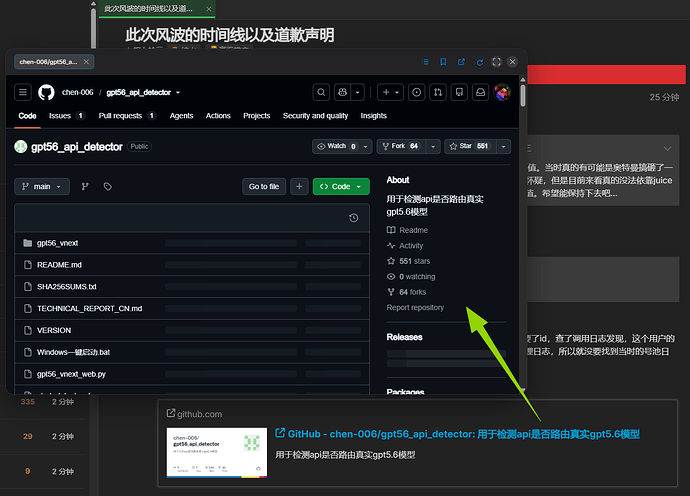Open the pull requests header icon

(438, 92)
